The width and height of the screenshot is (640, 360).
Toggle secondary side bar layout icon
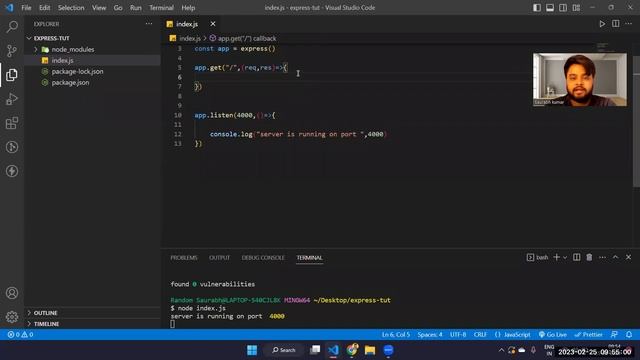563,8
